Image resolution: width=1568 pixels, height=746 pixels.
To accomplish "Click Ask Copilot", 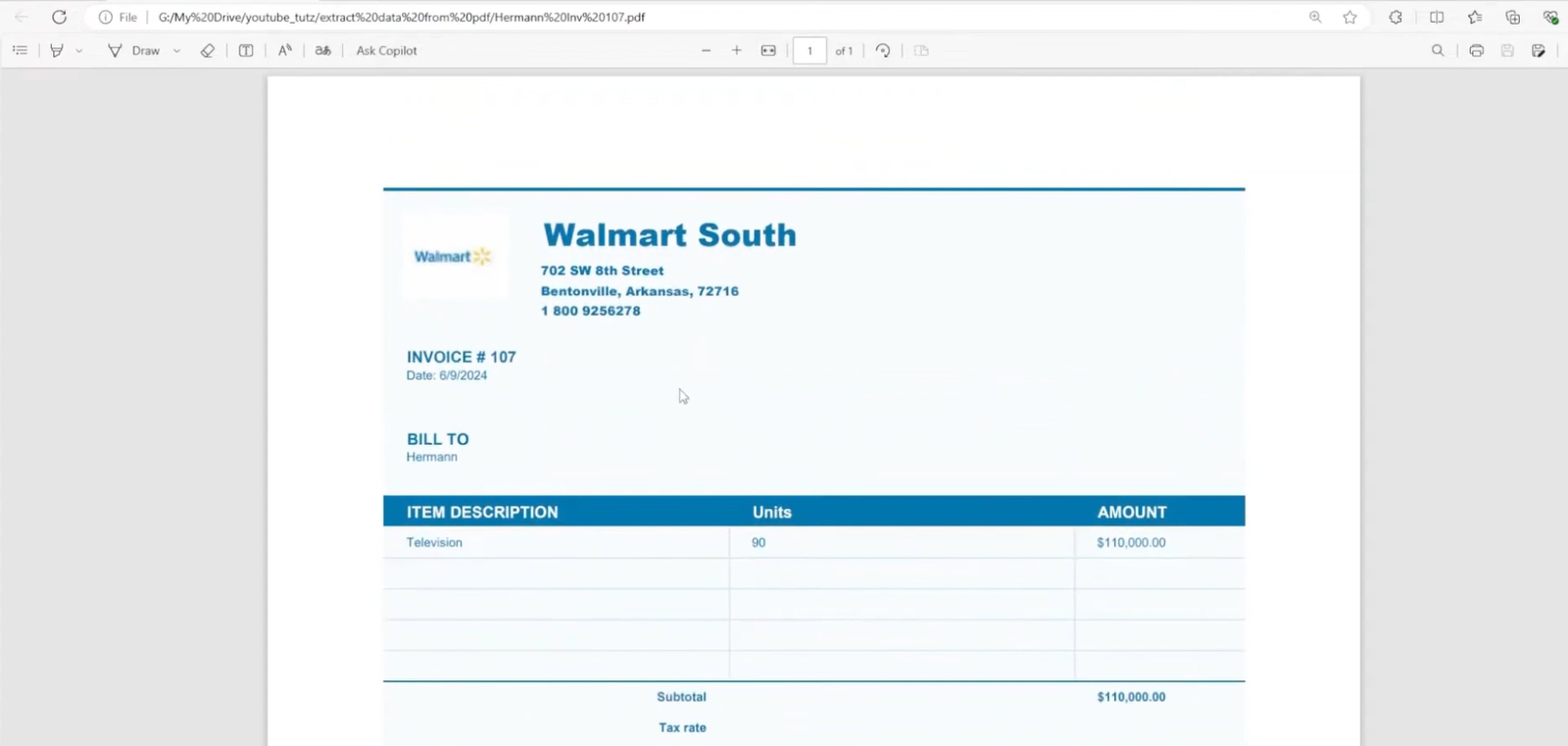I will [386, 50].
